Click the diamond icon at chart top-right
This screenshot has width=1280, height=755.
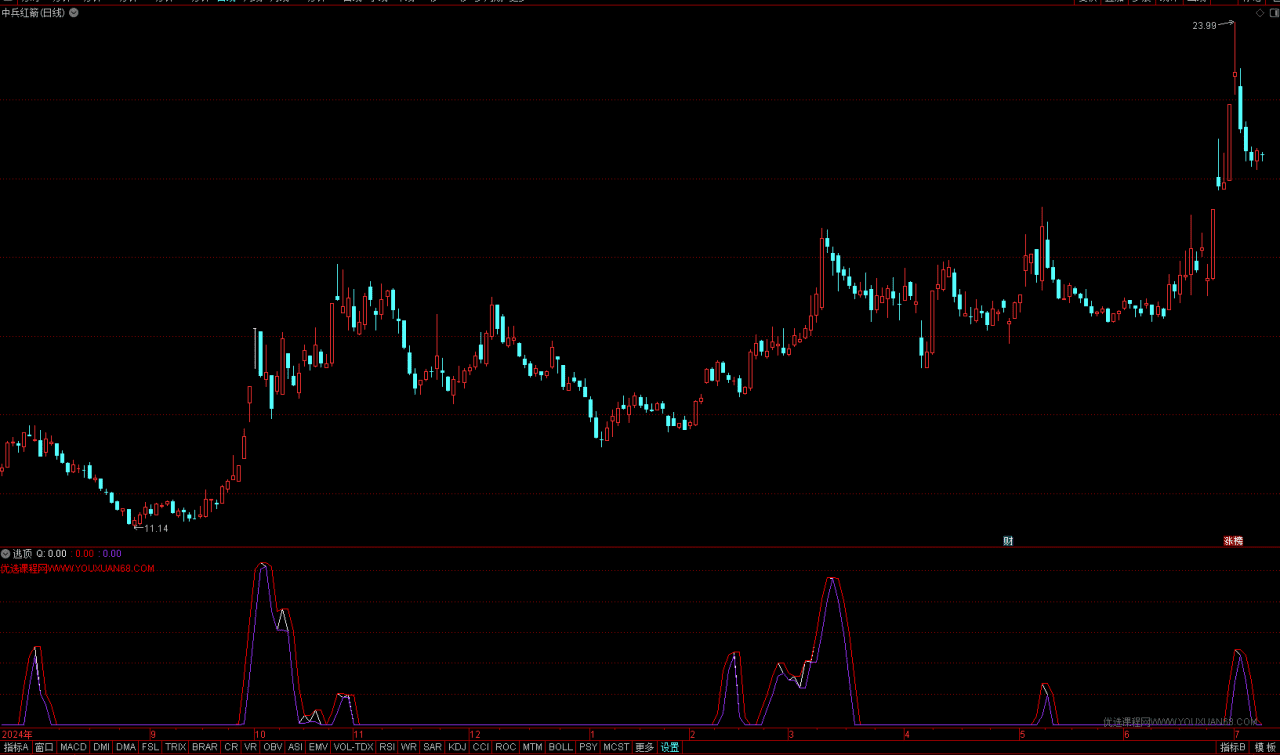pos(1259,13)
